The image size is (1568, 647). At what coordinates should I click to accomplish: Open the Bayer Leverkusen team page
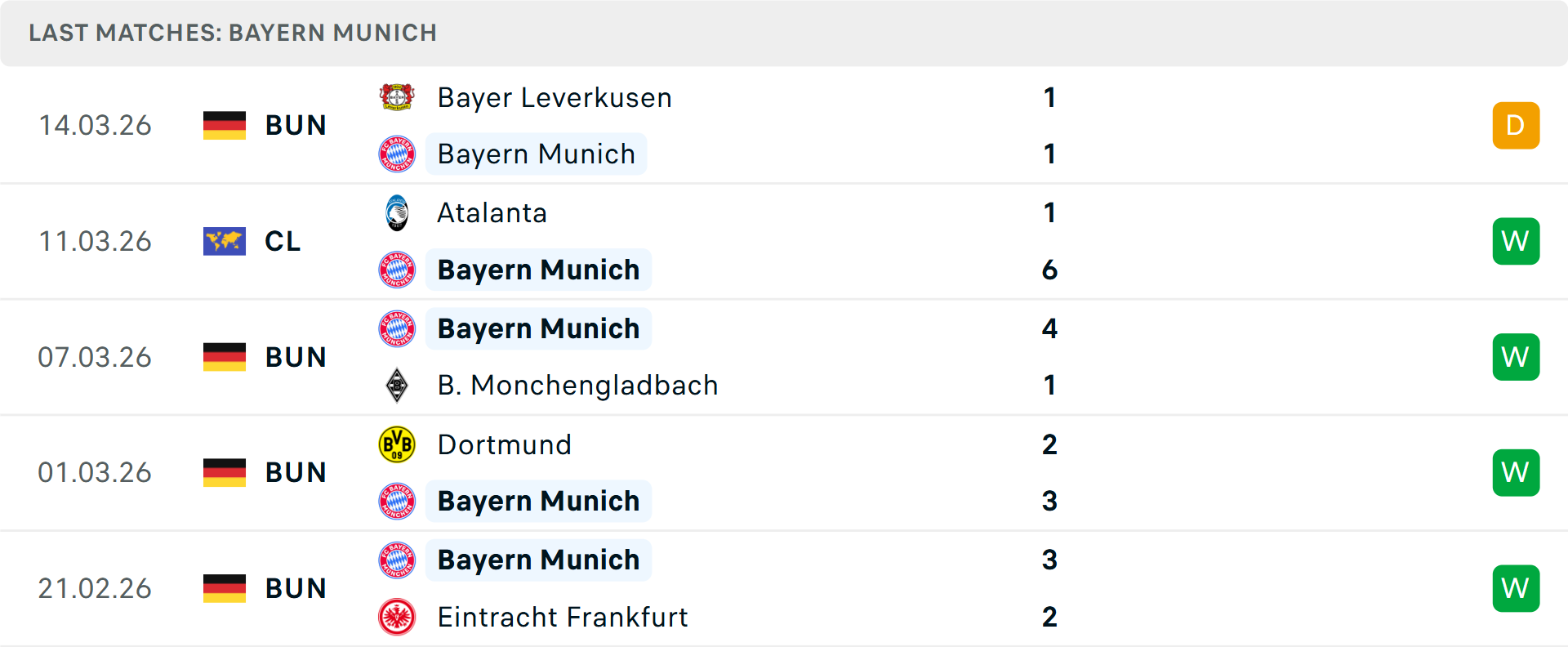[x=555, y=97]
